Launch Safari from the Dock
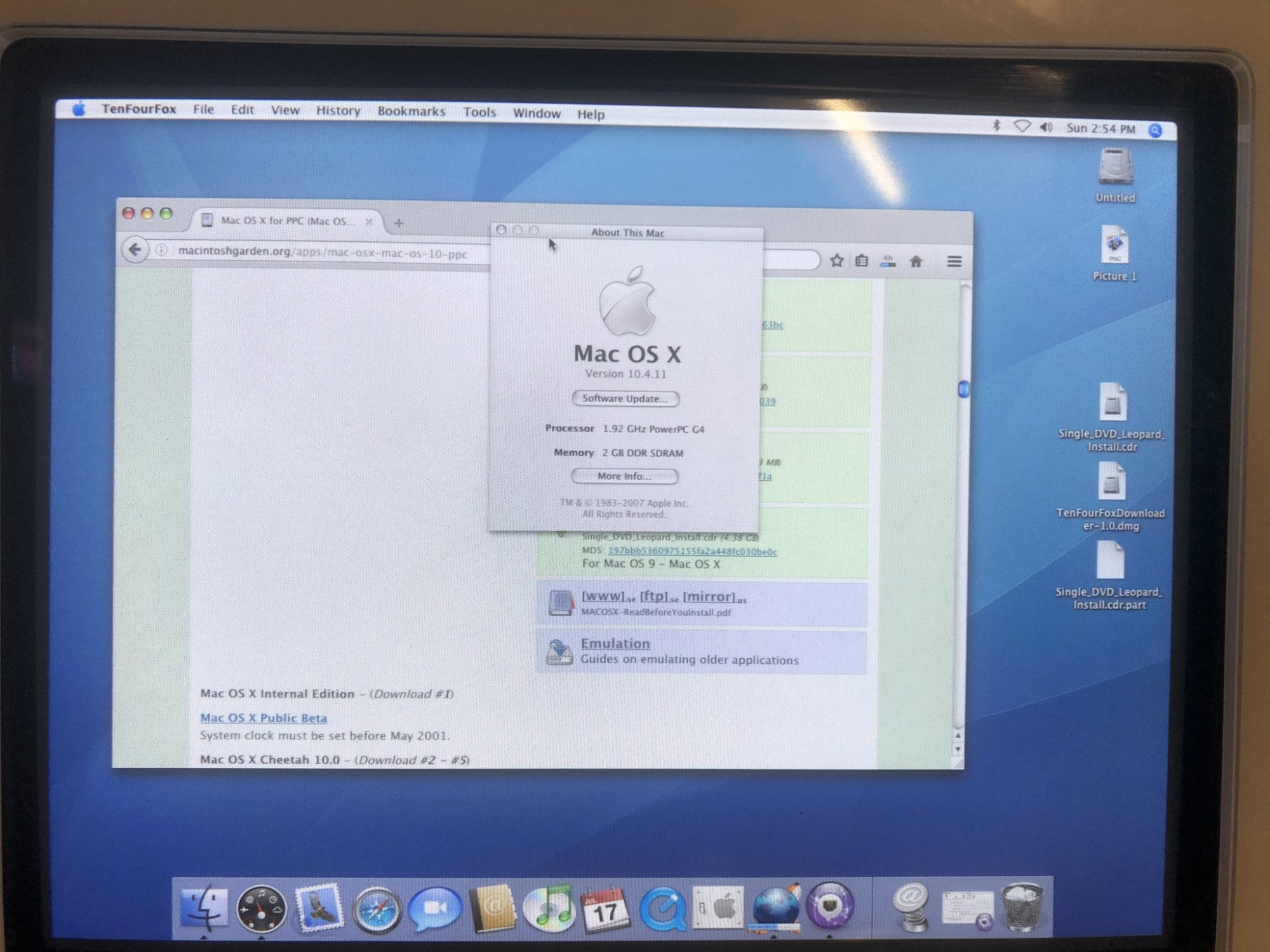The image size is (1270, 952). tap(377, 911)
